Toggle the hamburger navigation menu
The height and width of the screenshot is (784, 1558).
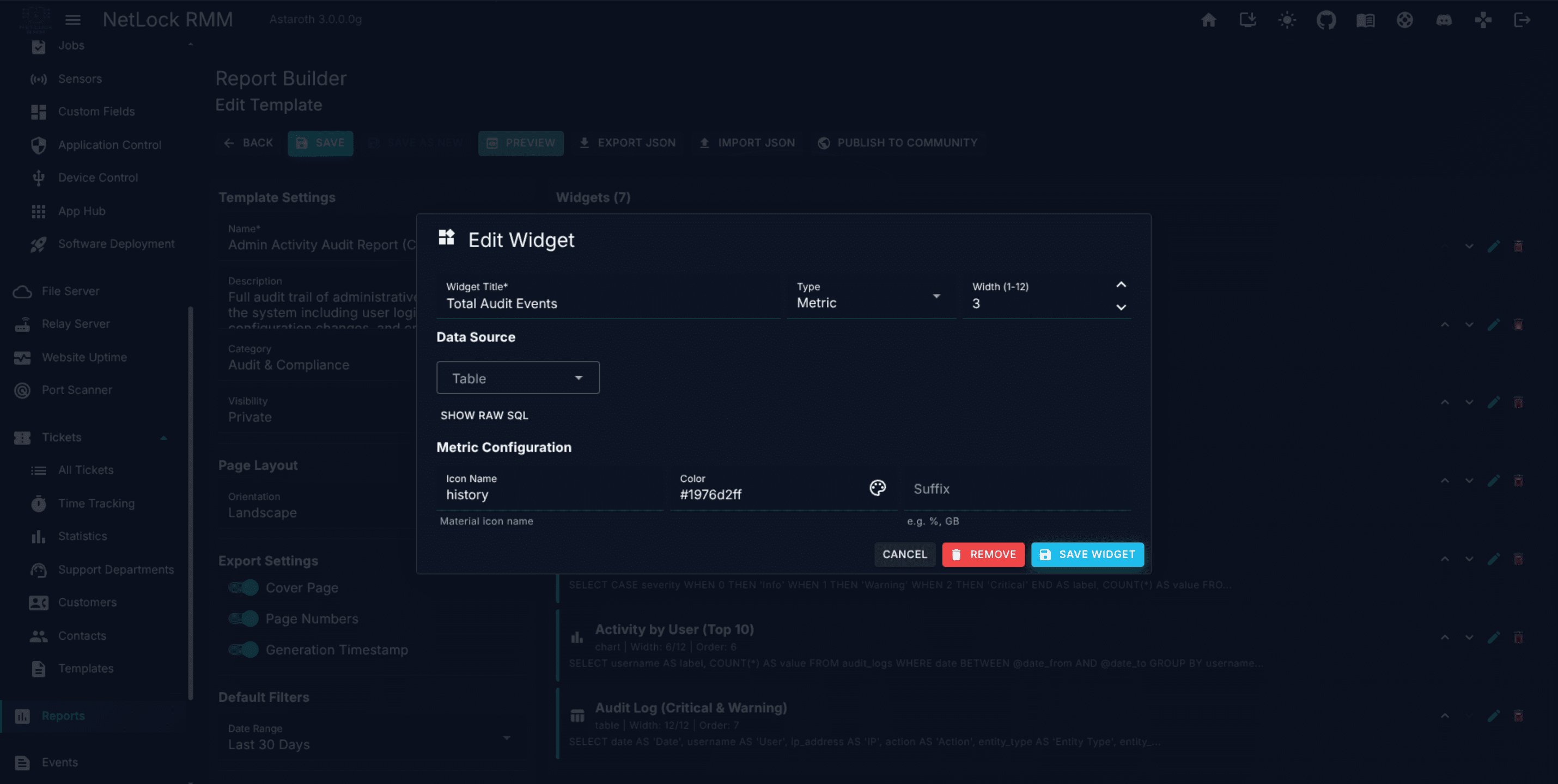(x=73, y=20)
